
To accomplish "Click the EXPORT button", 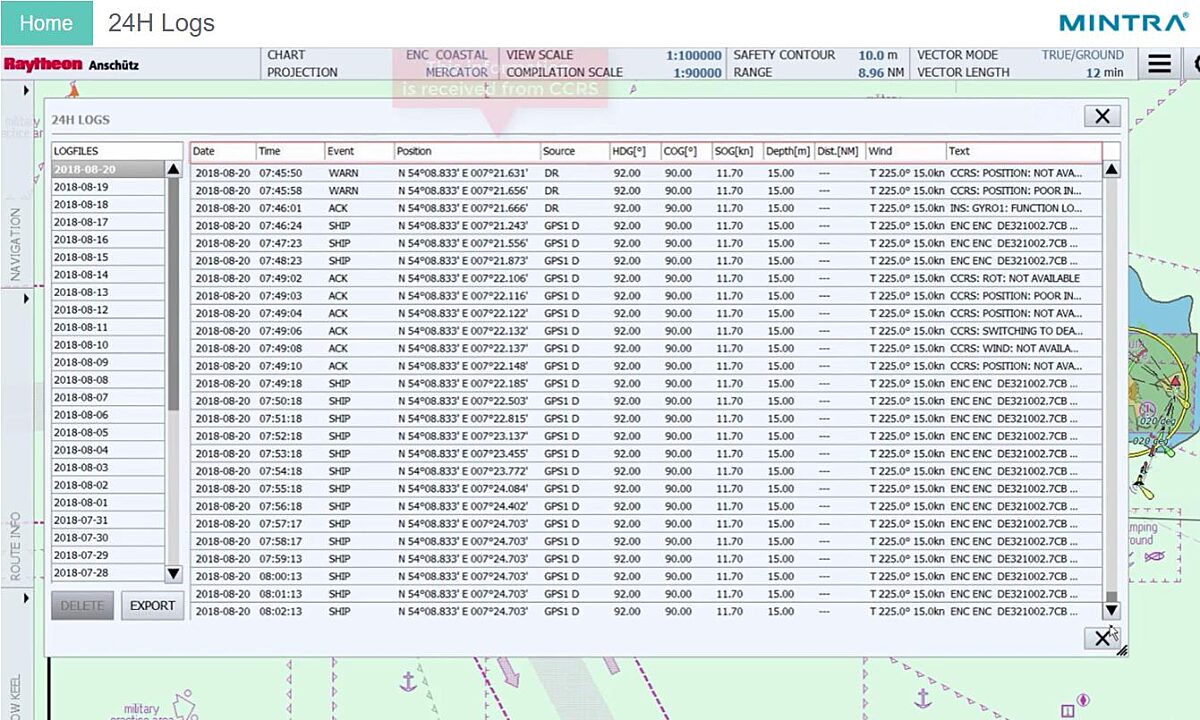I will pyautogui.click(x=153, y=605).
